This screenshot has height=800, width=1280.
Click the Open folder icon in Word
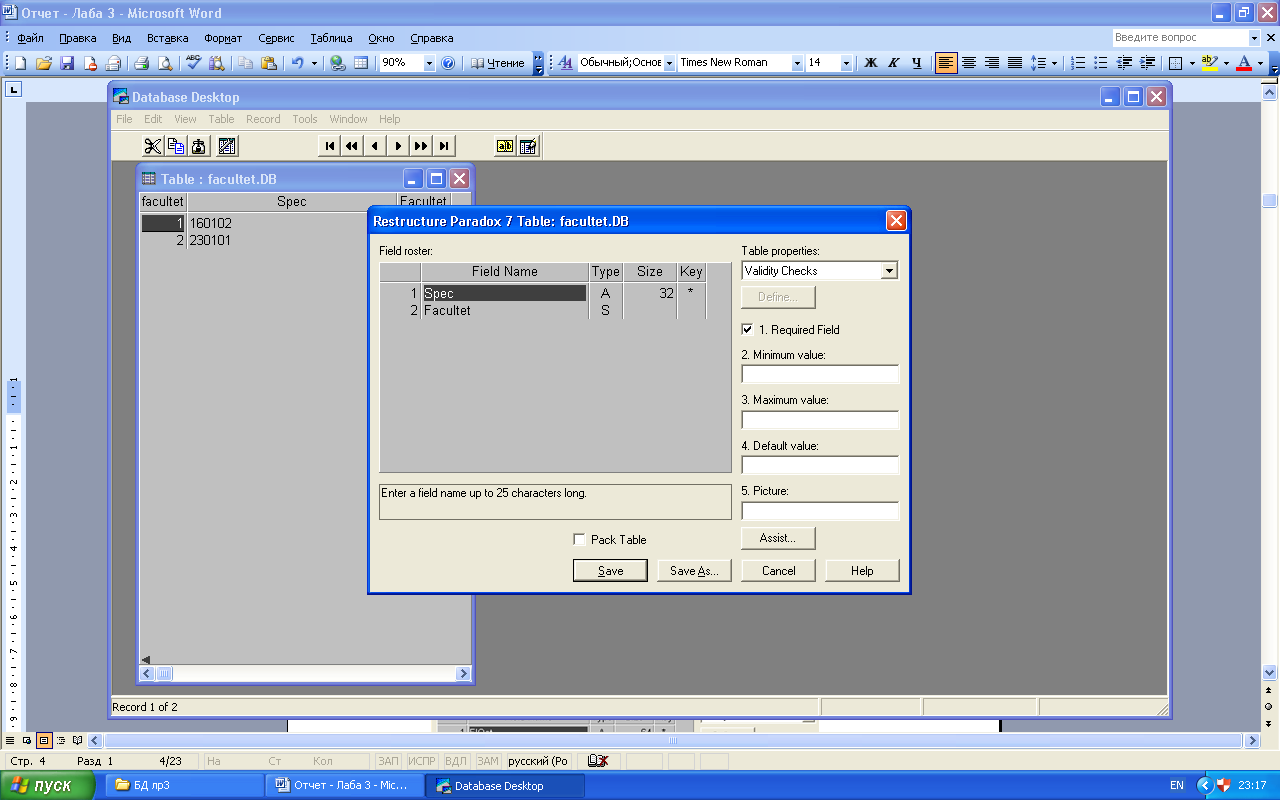pos(44,63)
